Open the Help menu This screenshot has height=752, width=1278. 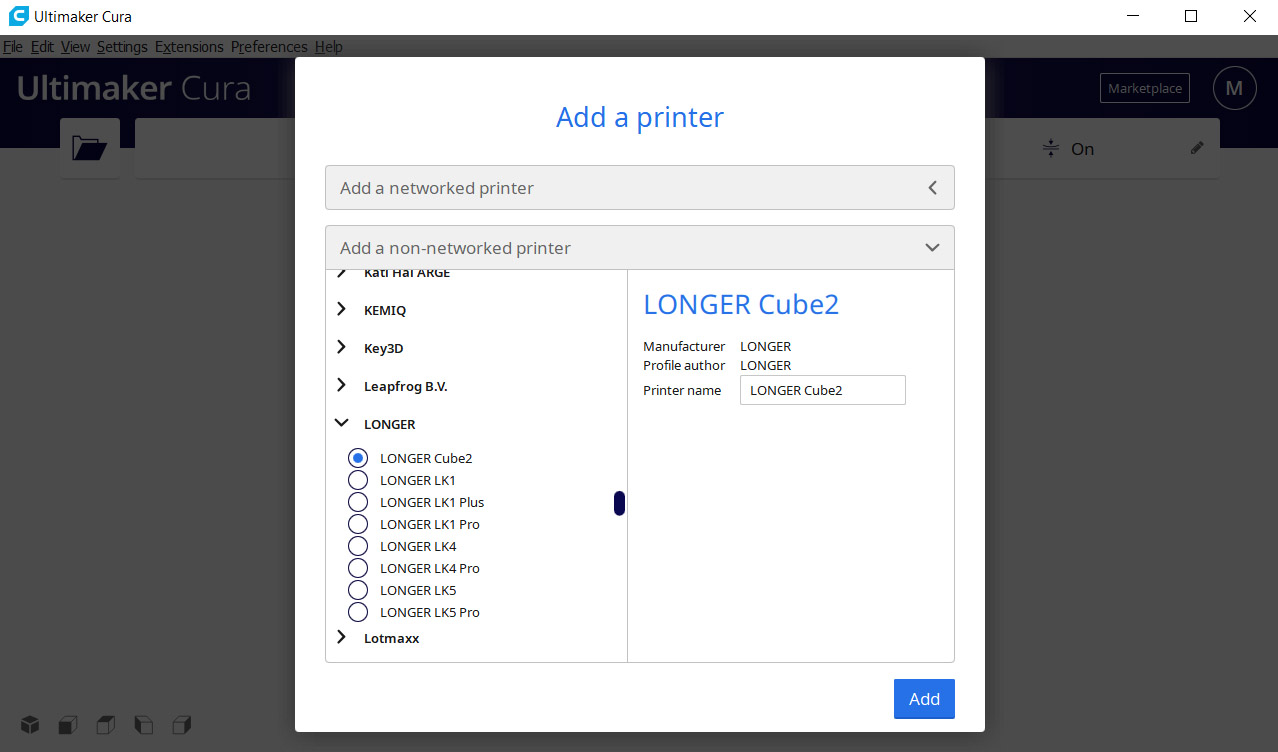click(x=328, y=47)
